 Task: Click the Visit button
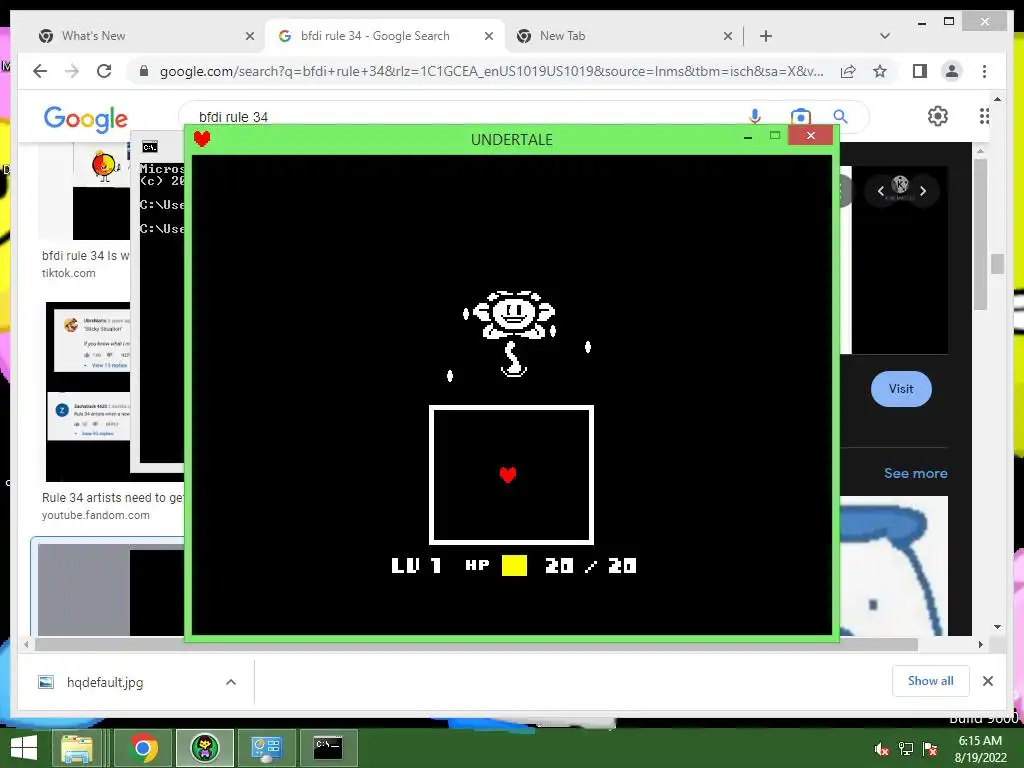(x=901, y=389)
